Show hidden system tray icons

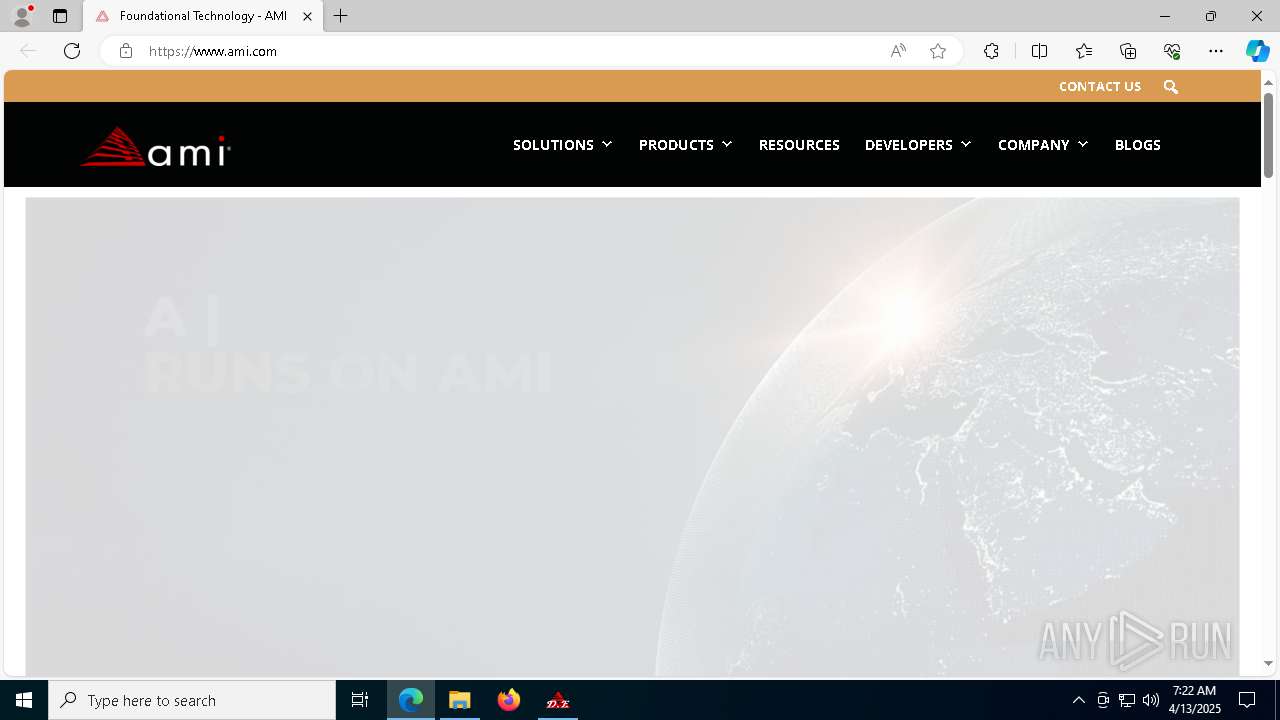(x=1078, y=700)
